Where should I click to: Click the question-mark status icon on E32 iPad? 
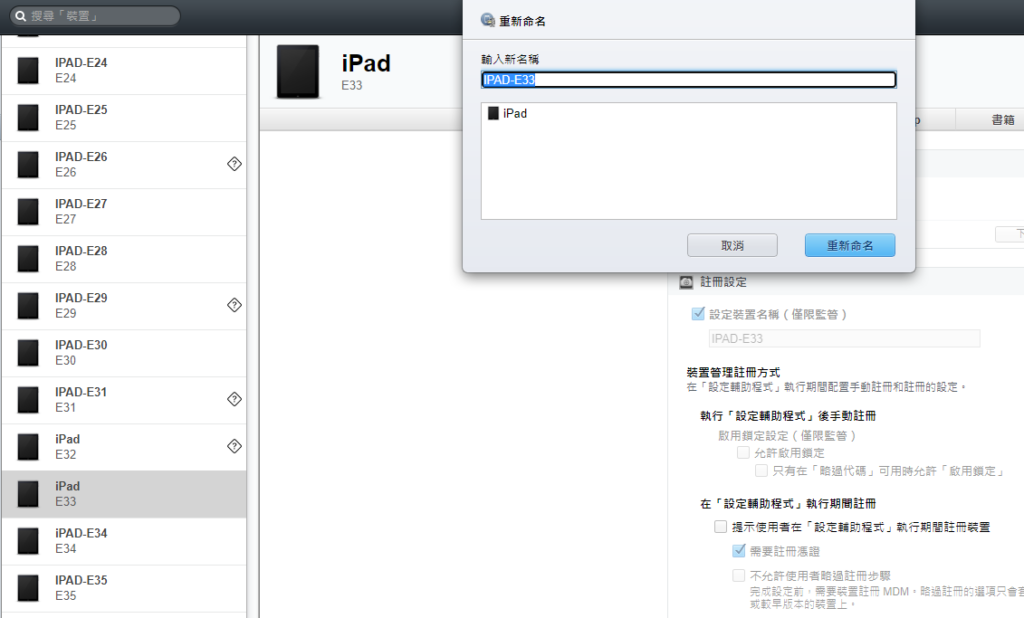tap(234, 446)
